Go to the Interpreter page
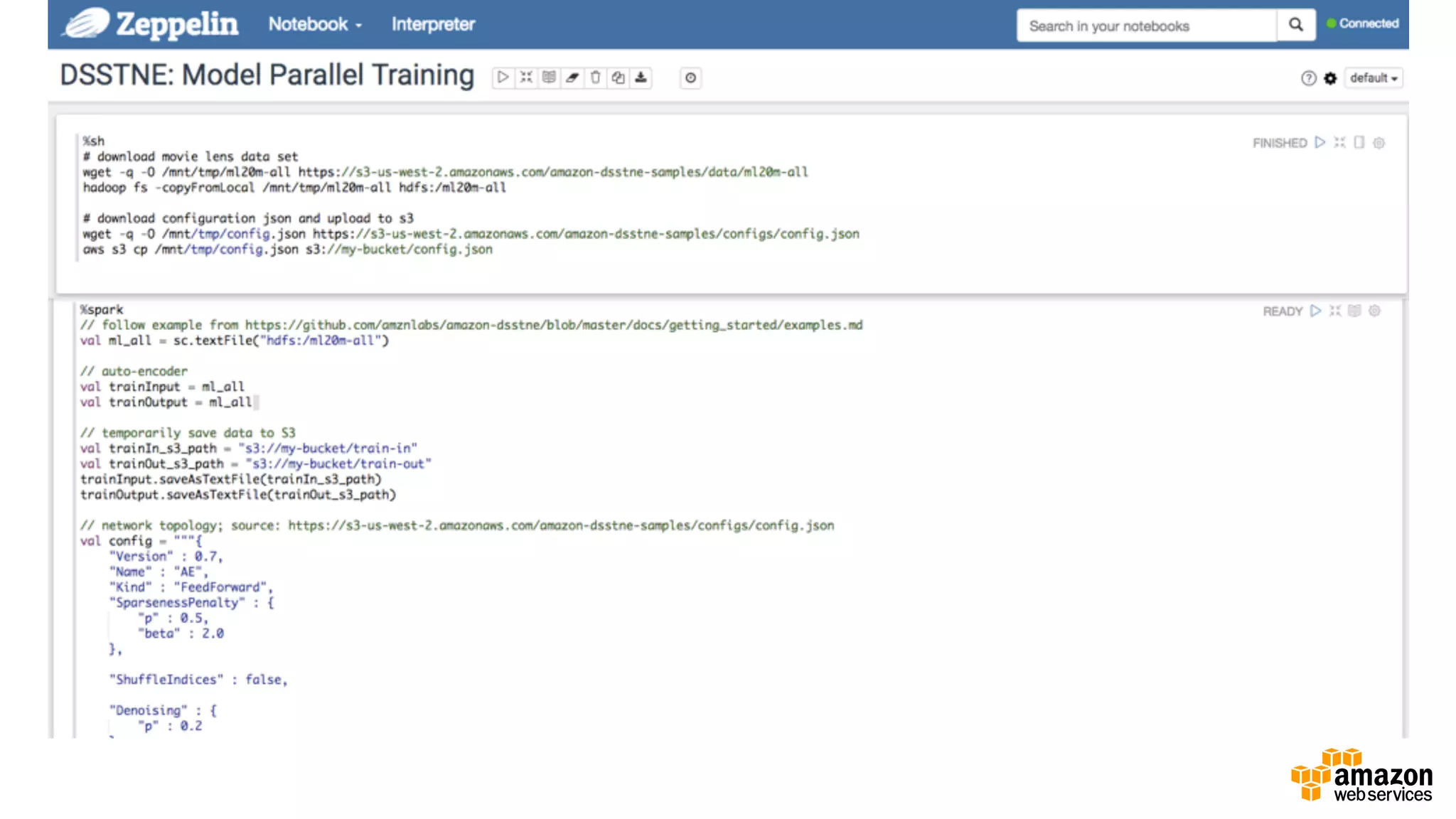This screenshot has height=819, width=1456. 433,24
